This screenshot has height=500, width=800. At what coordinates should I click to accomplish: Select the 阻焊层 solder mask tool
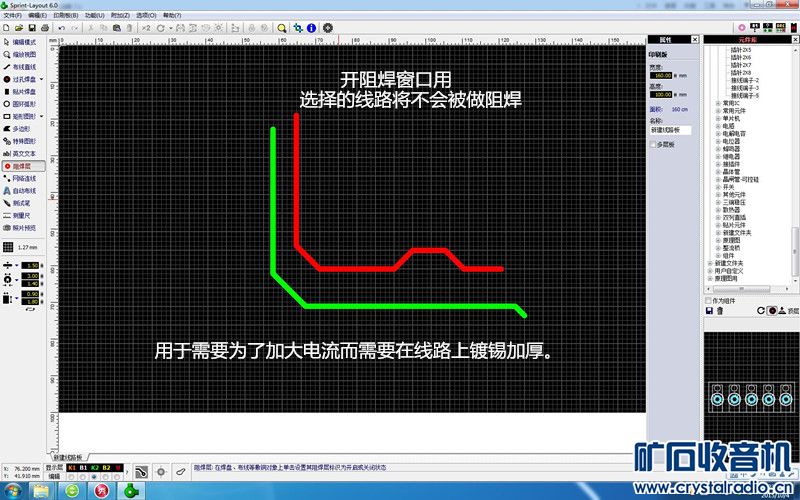pos(23,166)
